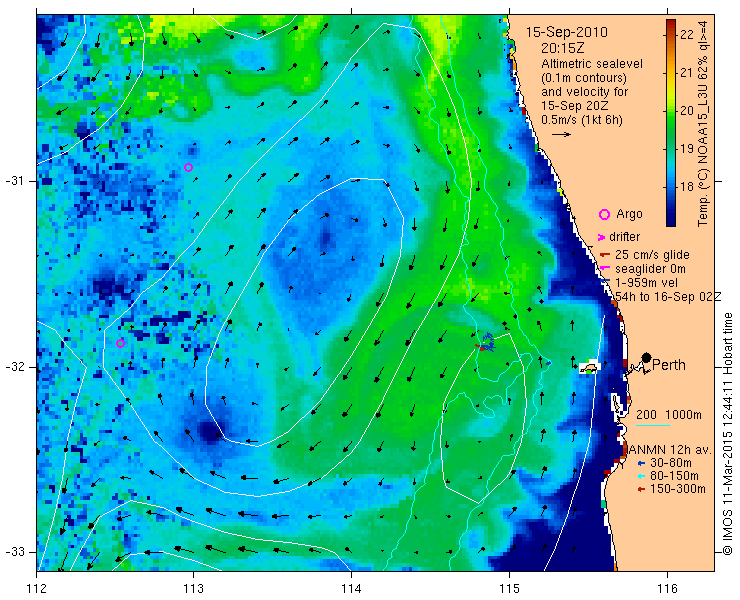Click the latitude -32 axis label
The height and width of the screenshot is (600, 740).
coord(17,367)
